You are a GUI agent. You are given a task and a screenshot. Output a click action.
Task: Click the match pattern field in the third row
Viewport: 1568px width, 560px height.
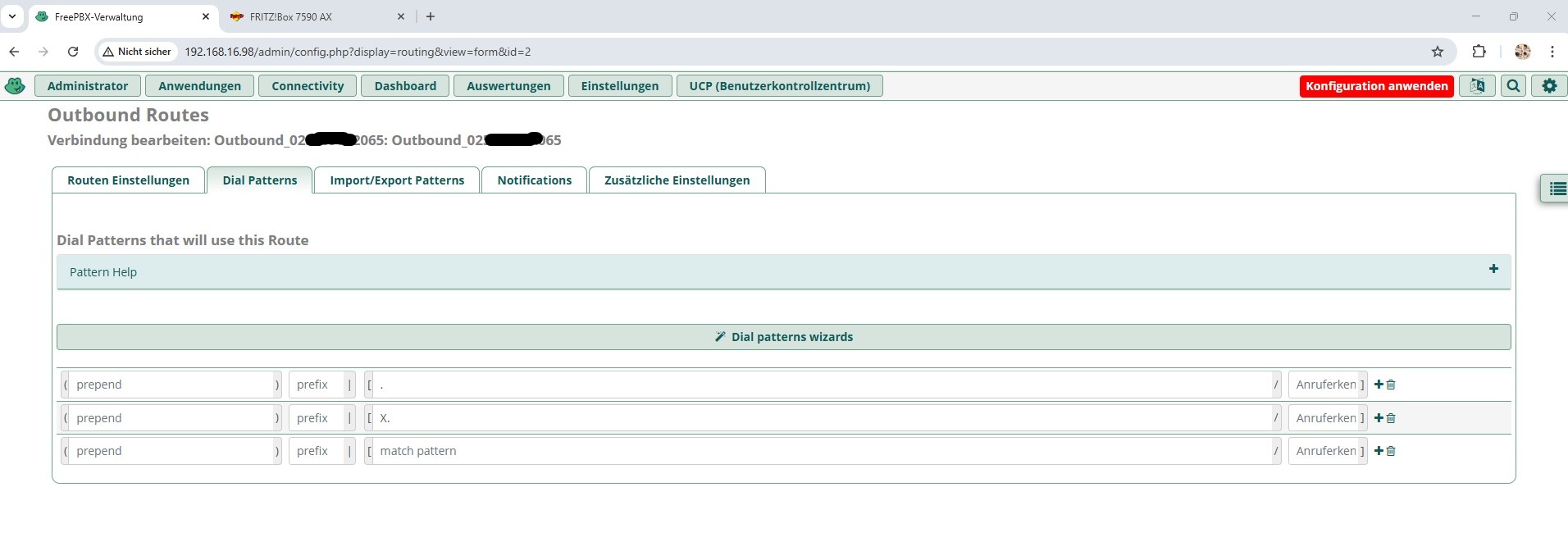[820, 451]
